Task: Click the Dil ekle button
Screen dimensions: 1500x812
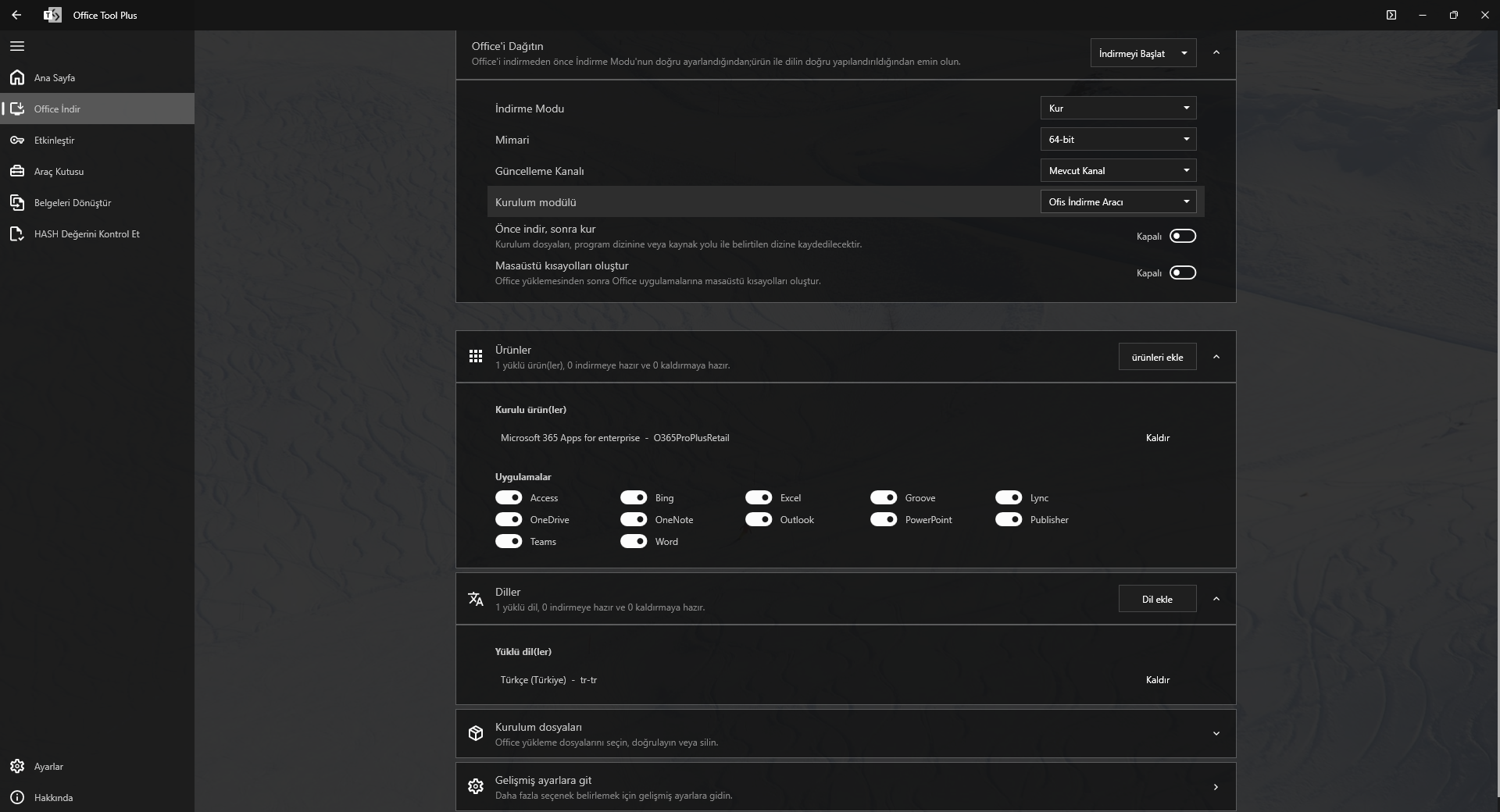Action: pos(1157,599)
